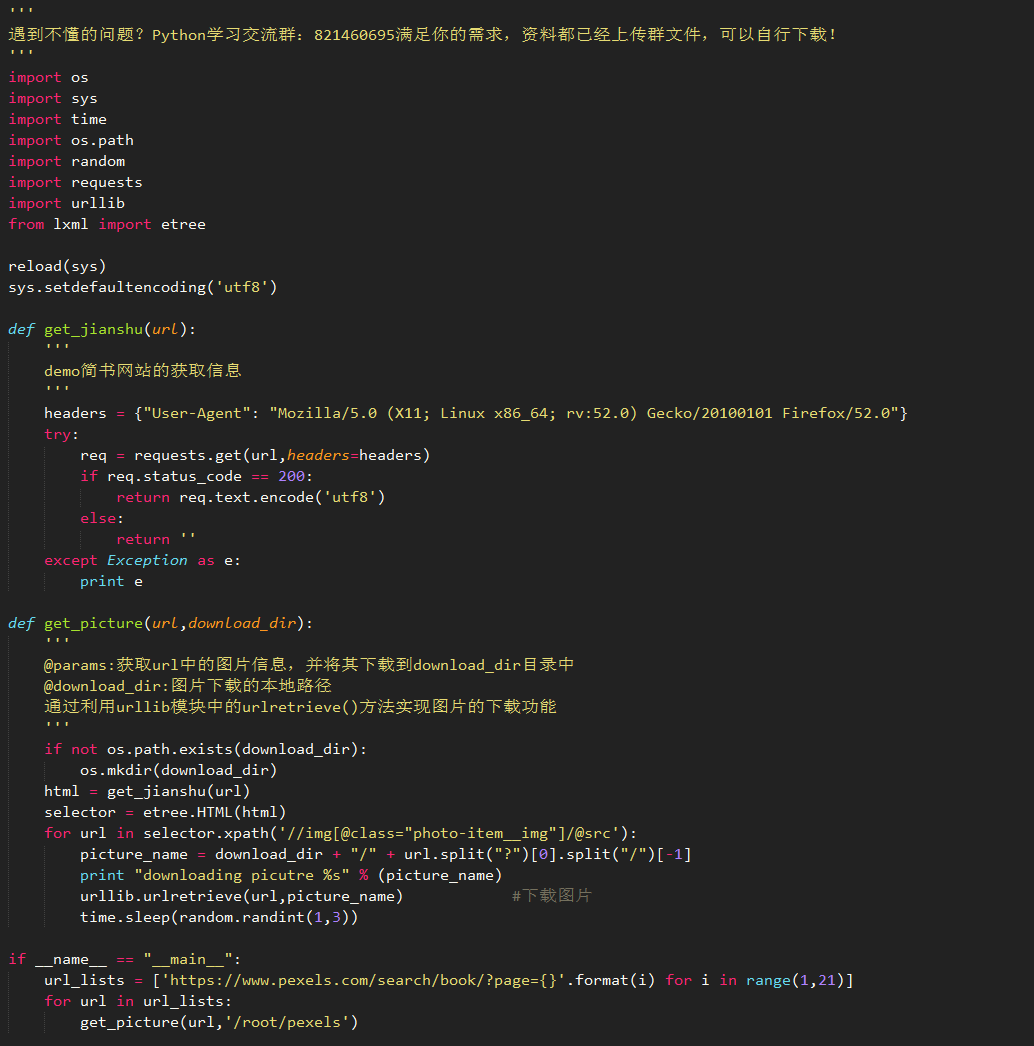Click the 'except Exception as e:' line

(x=143, y=560)
